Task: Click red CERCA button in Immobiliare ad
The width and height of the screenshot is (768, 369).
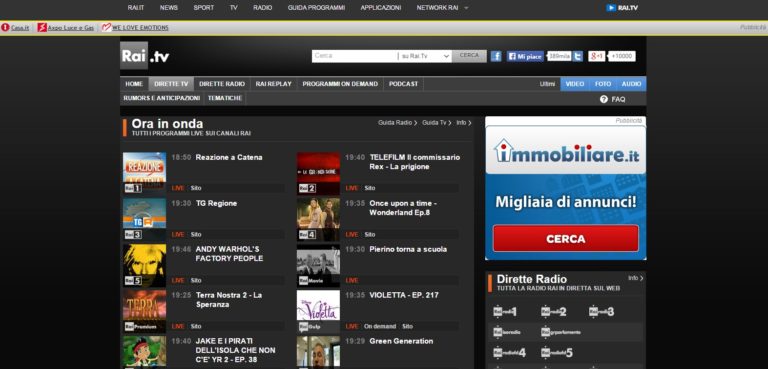Action: 566,239
